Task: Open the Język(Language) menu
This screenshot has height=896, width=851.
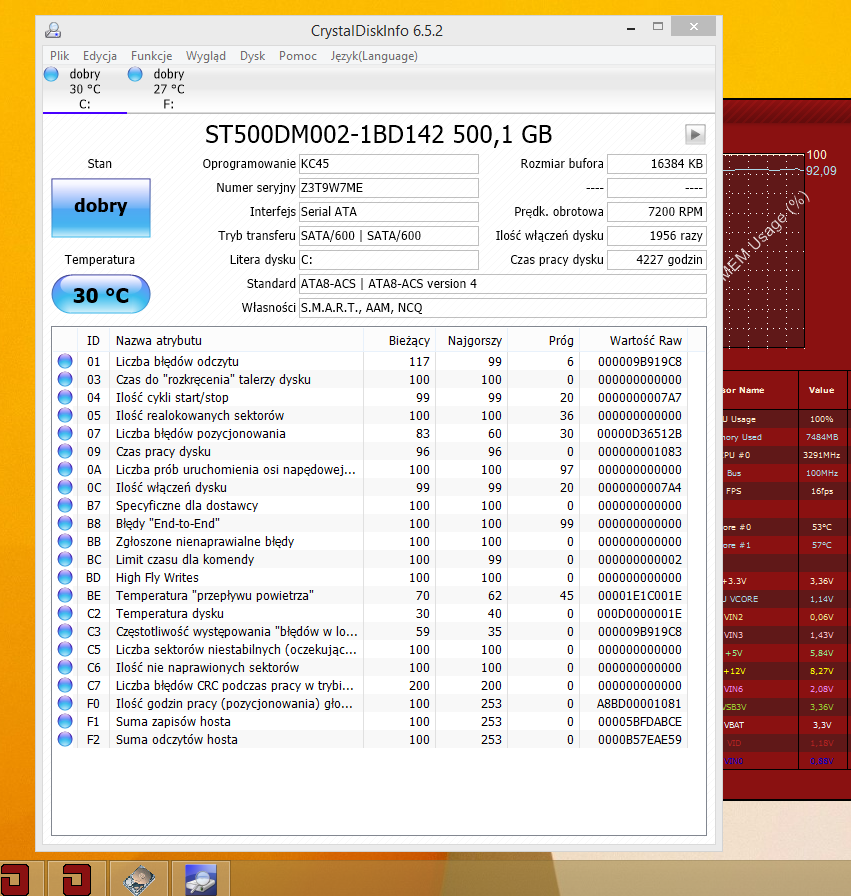Action: [x=374, y=56]
